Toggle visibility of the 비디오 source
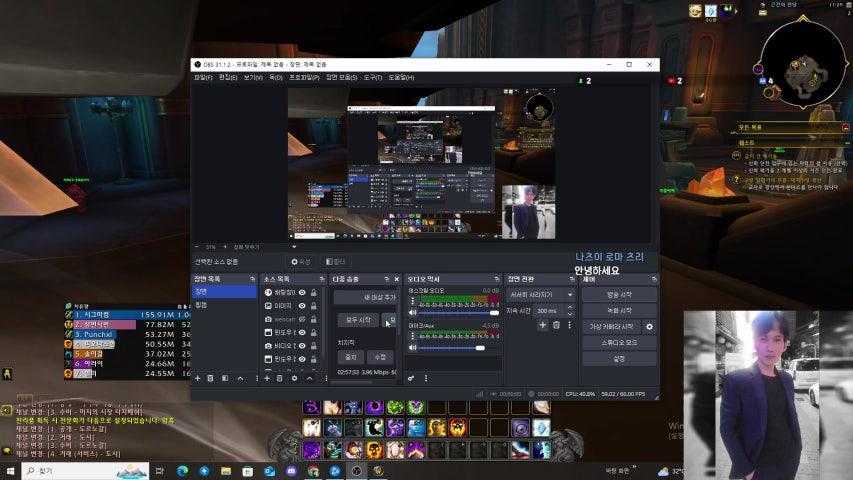 [x=302, y=346]
